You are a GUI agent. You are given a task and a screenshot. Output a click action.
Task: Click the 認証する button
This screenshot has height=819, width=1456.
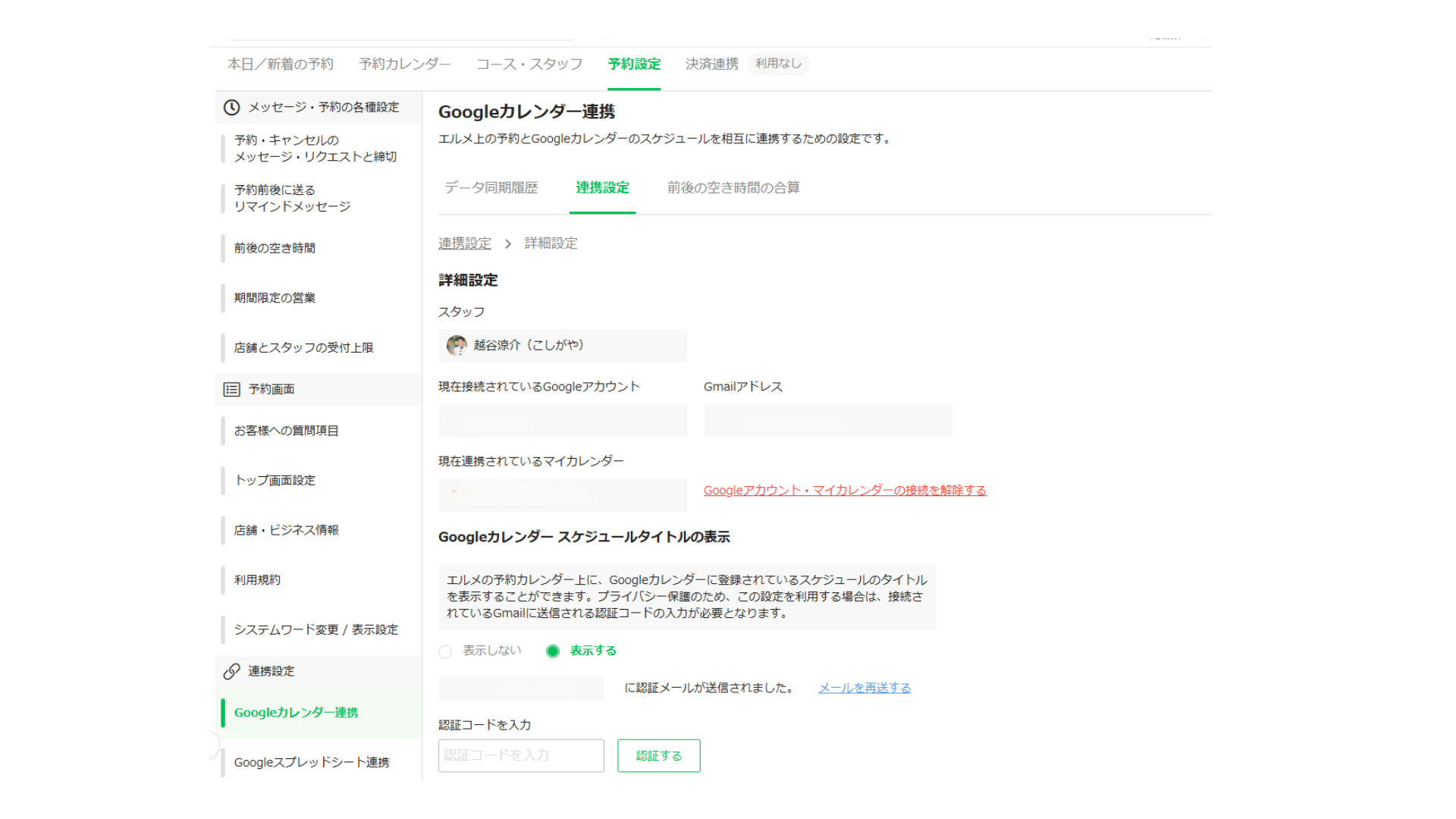(659, 756)
